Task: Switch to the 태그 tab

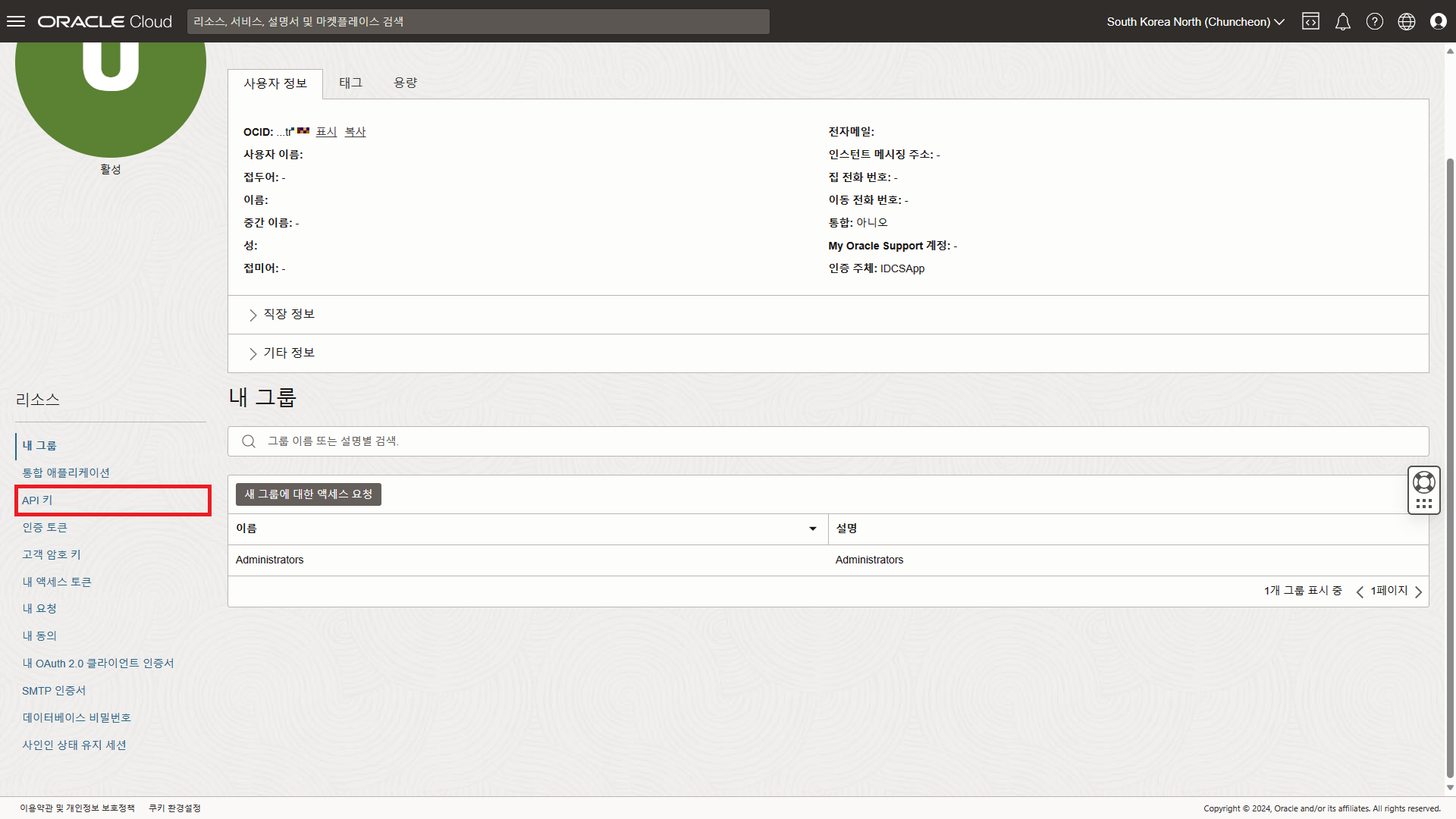Action: coord(350,83)
